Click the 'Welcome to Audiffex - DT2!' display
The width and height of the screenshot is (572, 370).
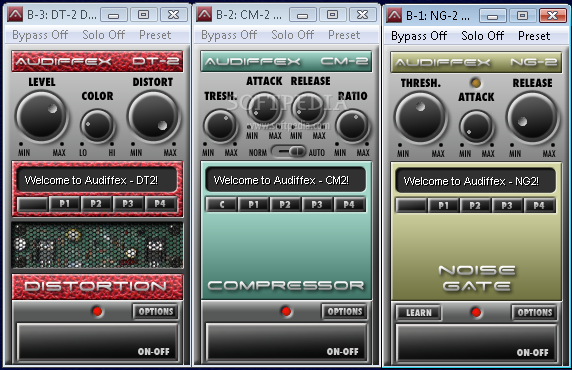tap(97, 180)
